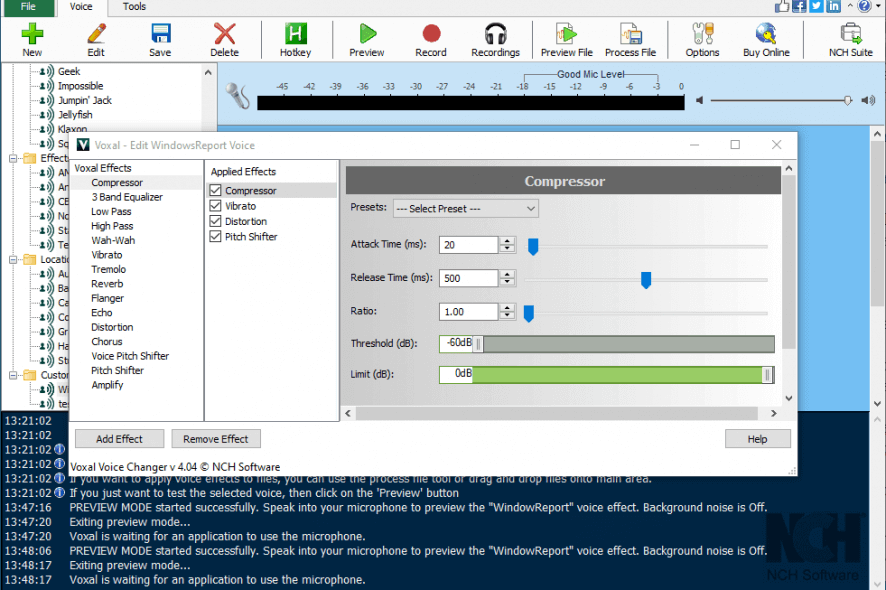The width and height of the screenshot is (886, 590).
Task: Click the Remove Effect button
Action: [x=216, y=439]
